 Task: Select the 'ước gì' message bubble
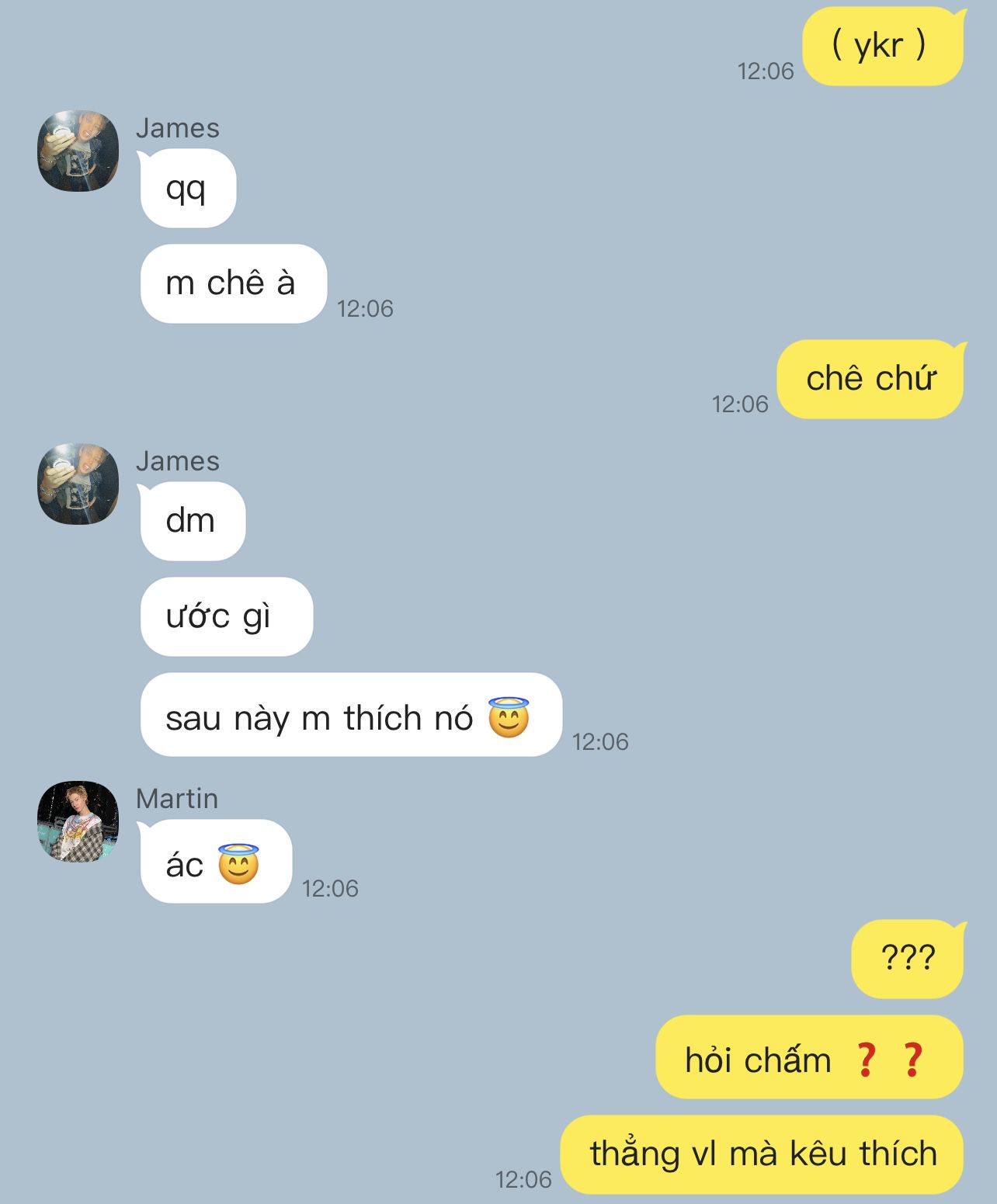tap(226, 616)
